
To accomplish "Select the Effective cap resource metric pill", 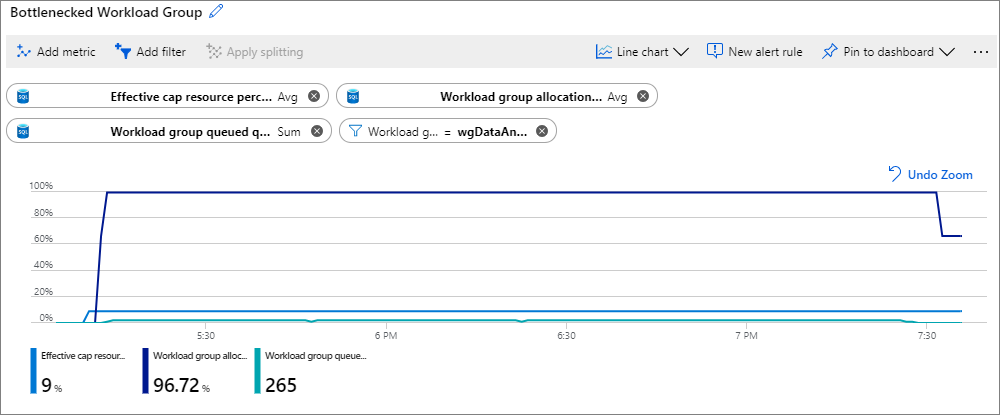I will pos(190,97).
